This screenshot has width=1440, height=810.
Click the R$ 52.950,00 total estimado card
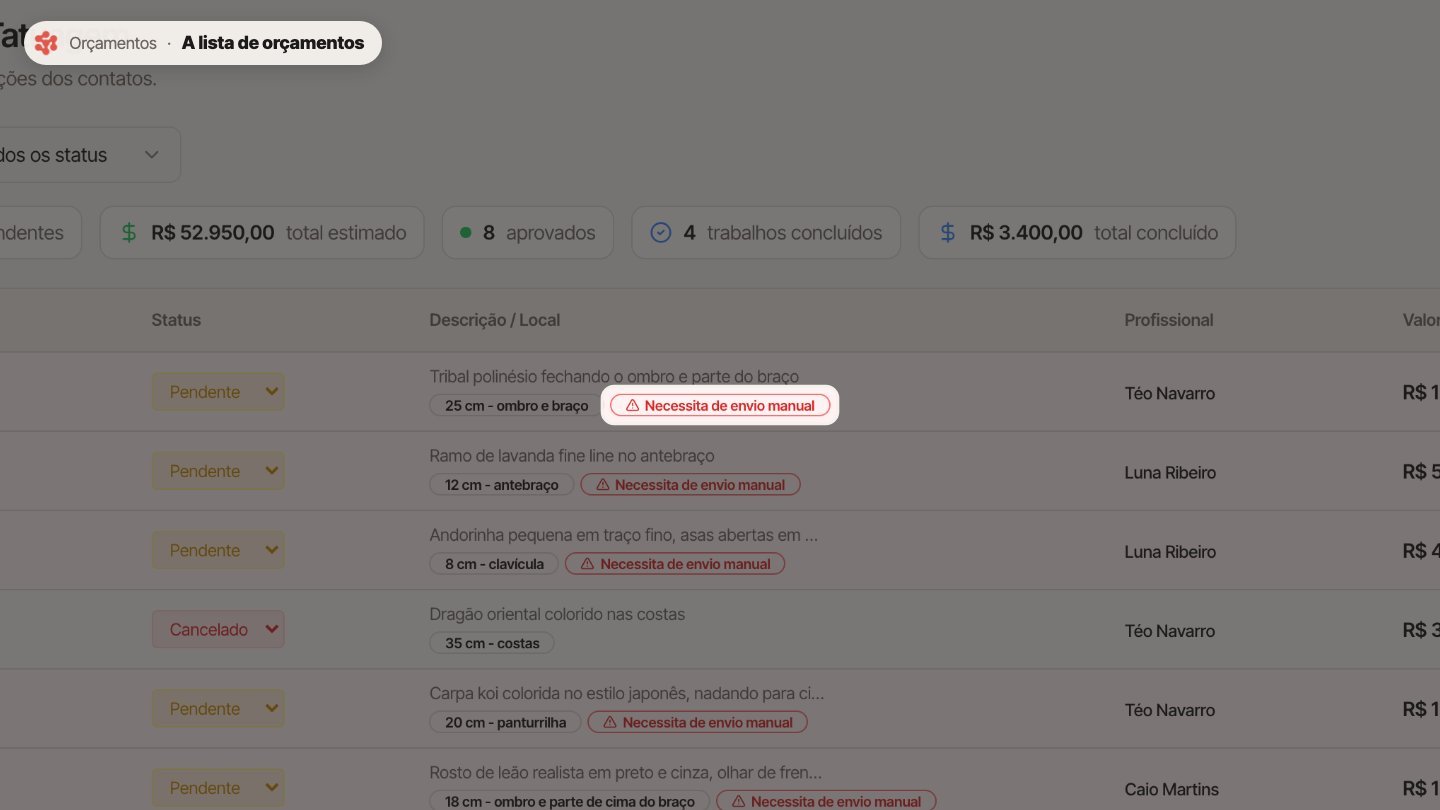coord(262,233)
